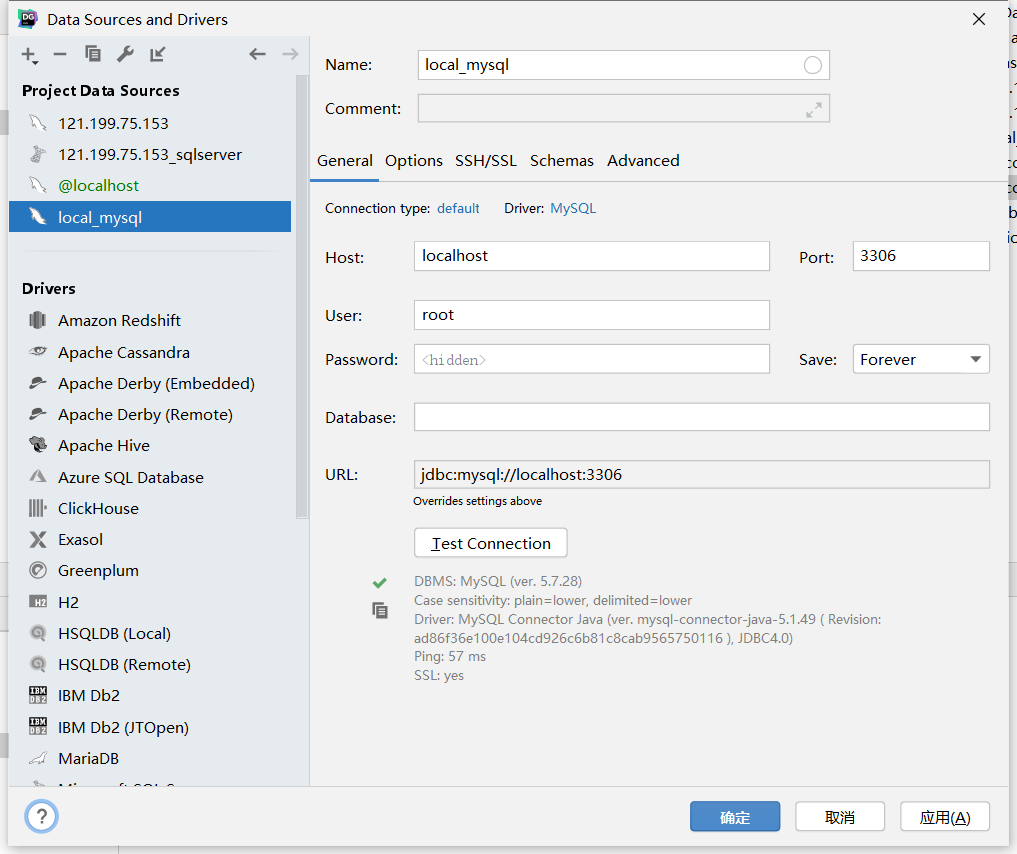This screenshot has width=1017, height=854.
Task: Click the make global arrow icon
Action: [x=158, y=54]
